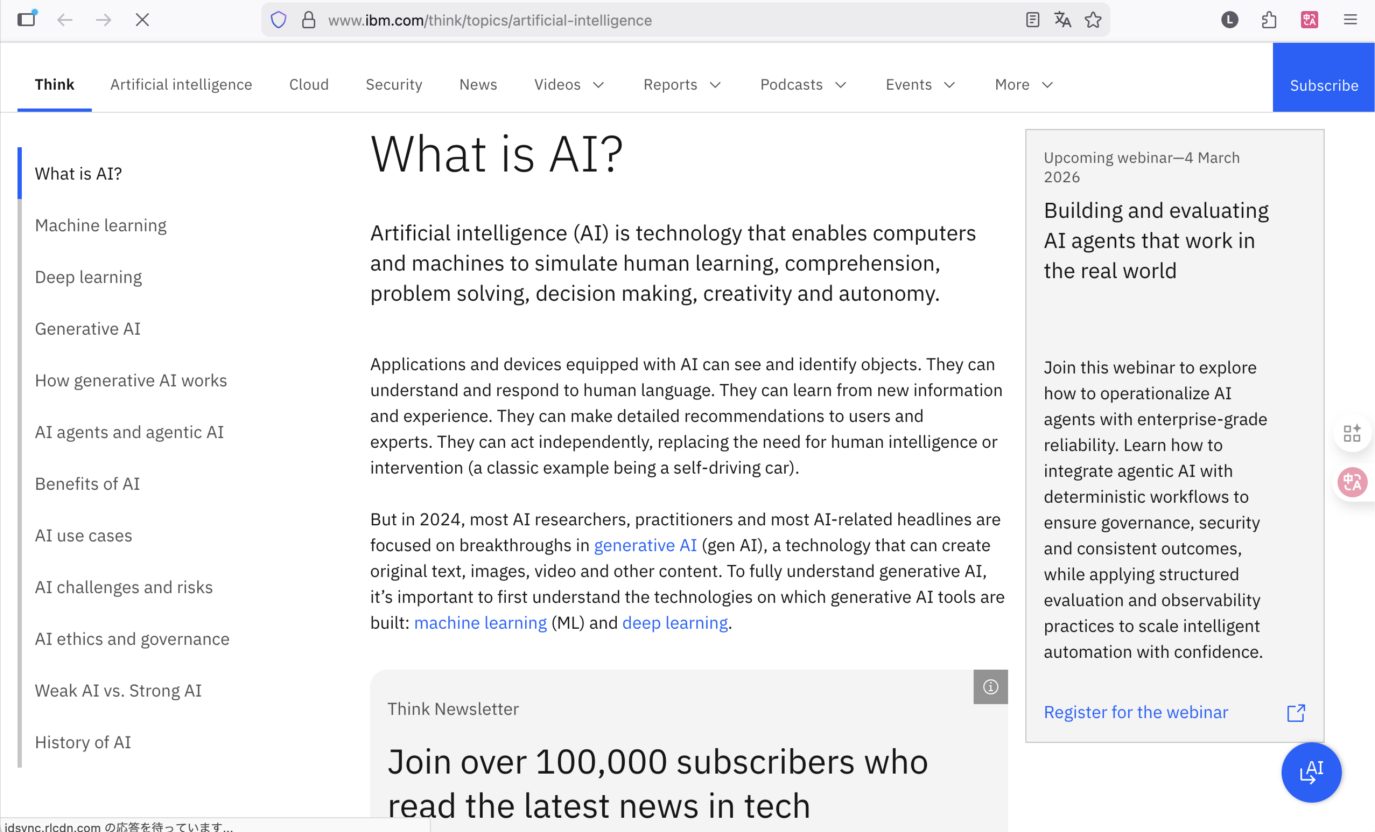The height and width of the screenshot is (832, 1375).
Task: Jump to AI ethics and governance section
Action: coord(132,639)
